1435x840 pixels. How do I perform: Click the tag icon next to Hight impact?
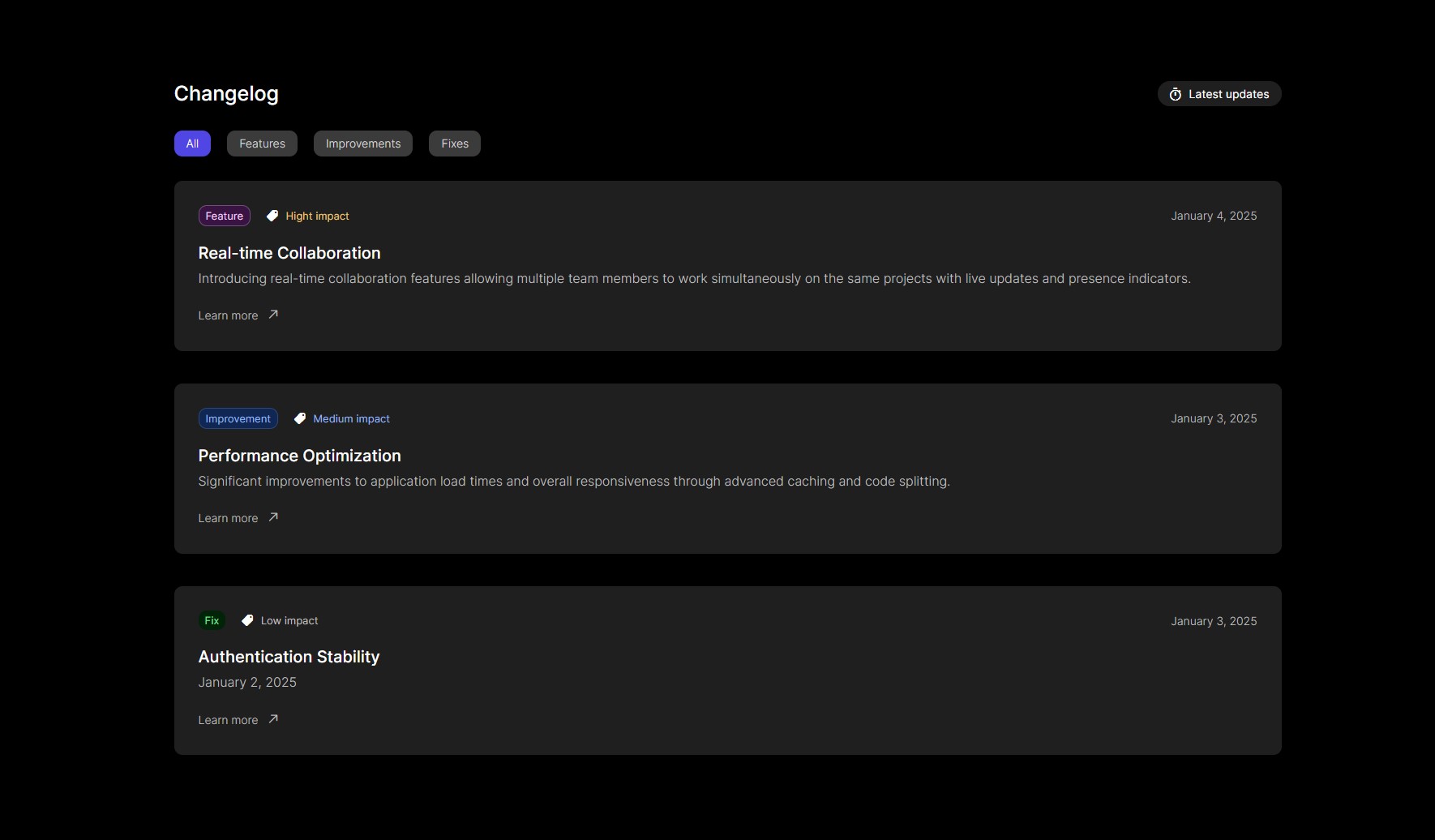tap(272, 216)
